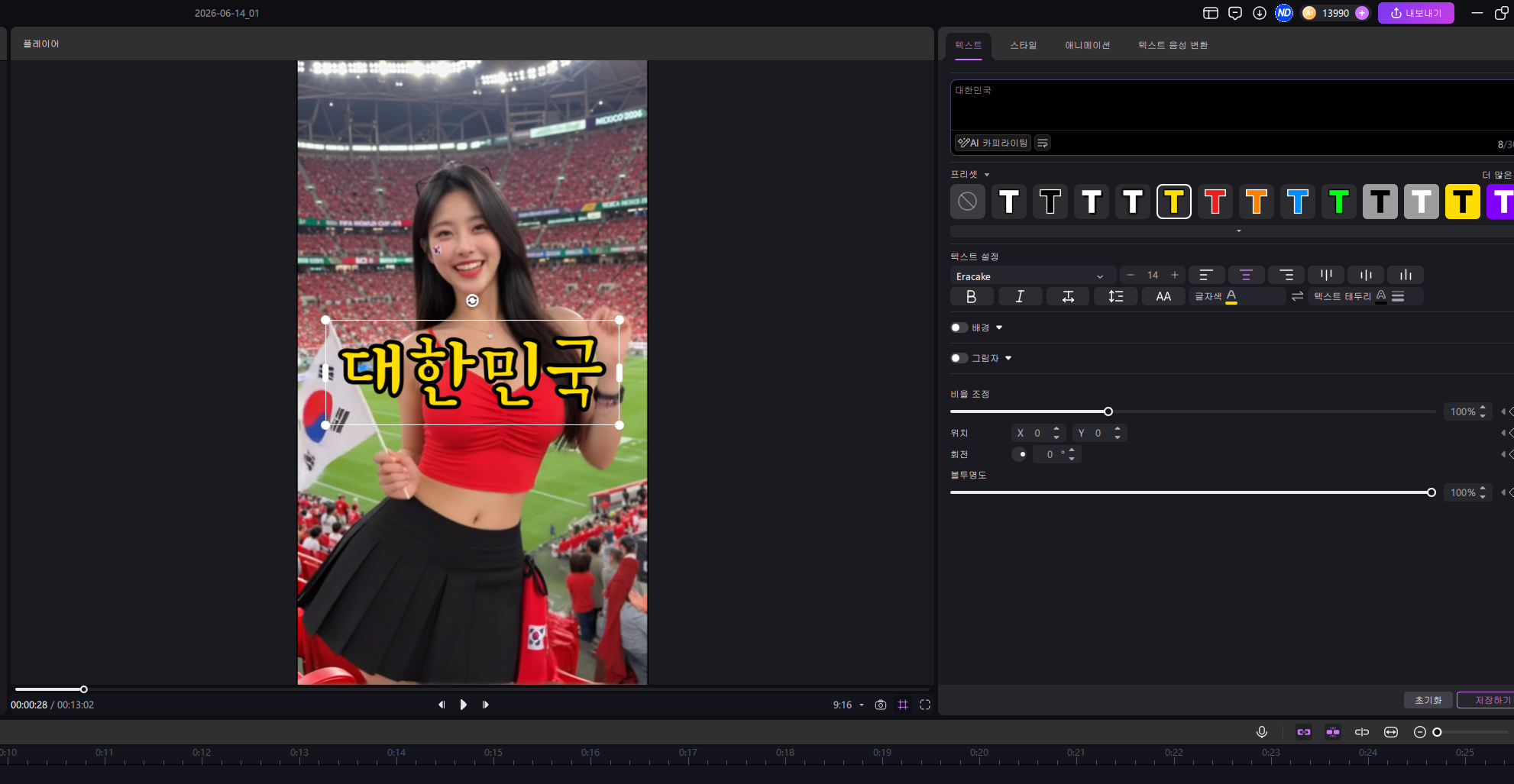The height and width of the screenshot is (784, 1514).
Task: Add AI credits with the plus icon
Action: pos(1362,13)
